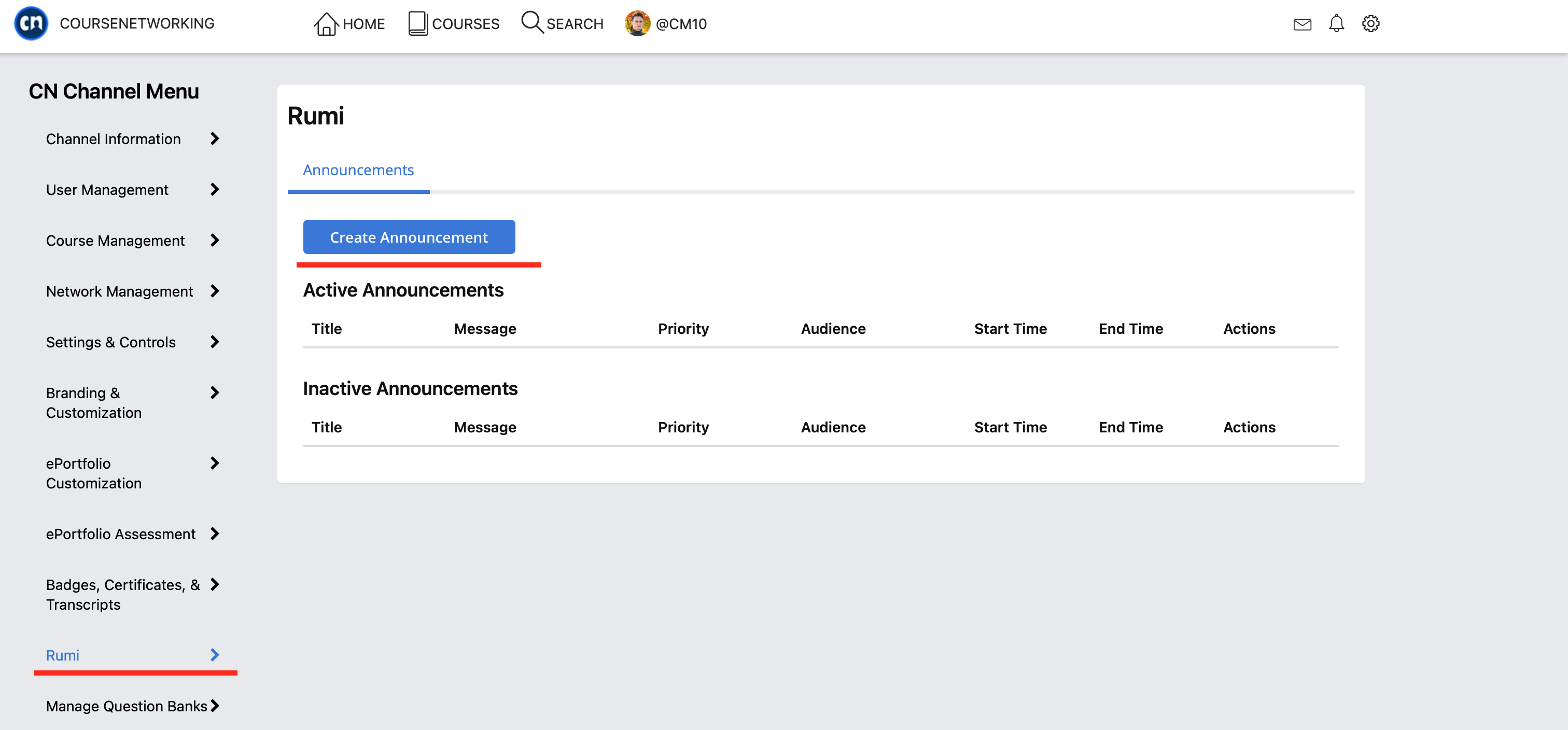The height and width of the screenshot is (730, 1568).
Task: Expand Settings & Controls chevron
Action: pyautogui.click(x=214, y=342)
